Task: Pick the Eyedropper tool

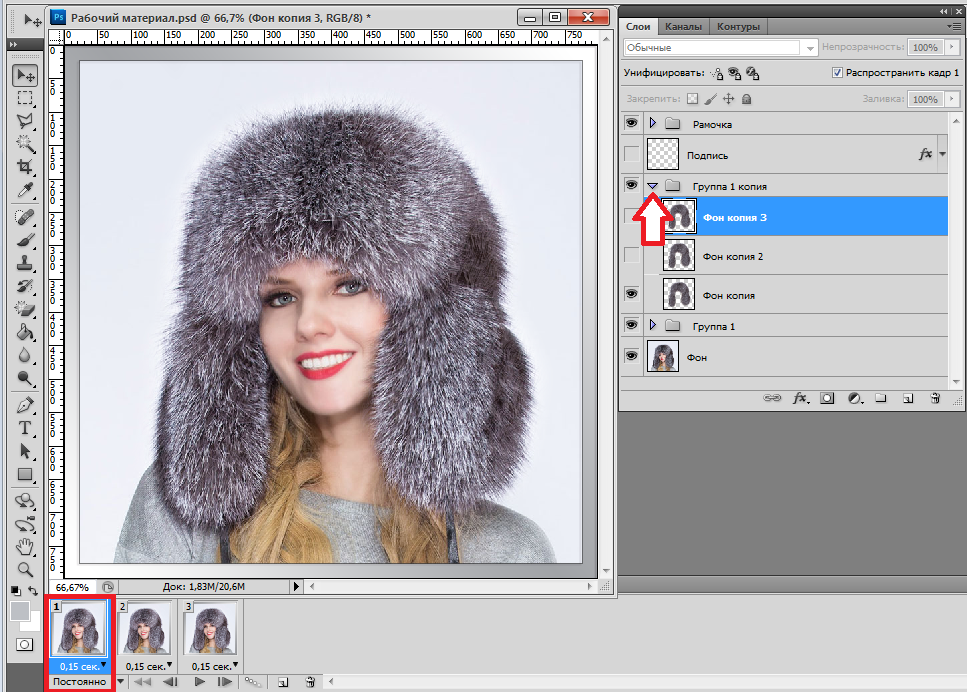Action: pyautogui.click(x=25, y=190)
